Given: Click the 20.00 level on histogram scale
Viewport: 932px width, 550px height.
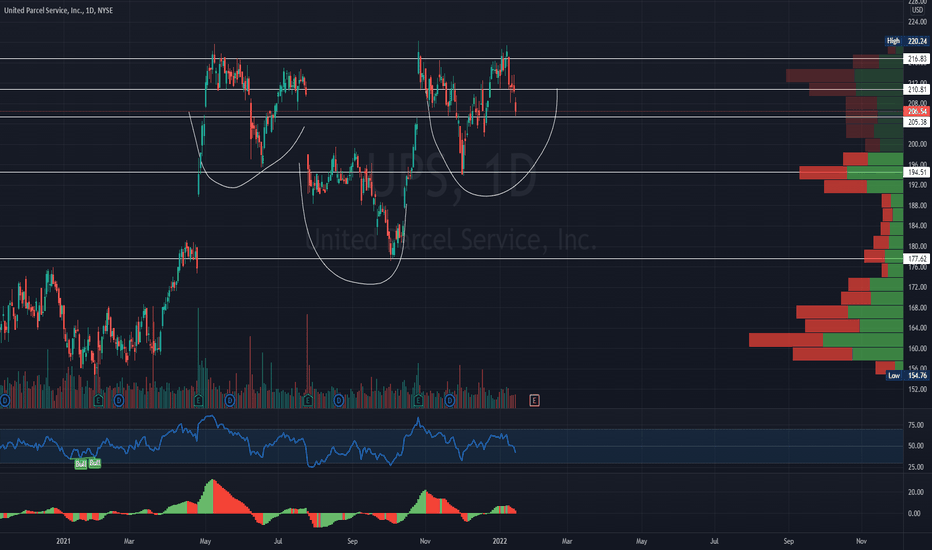Looking at the screenshot, I should 916,492.
